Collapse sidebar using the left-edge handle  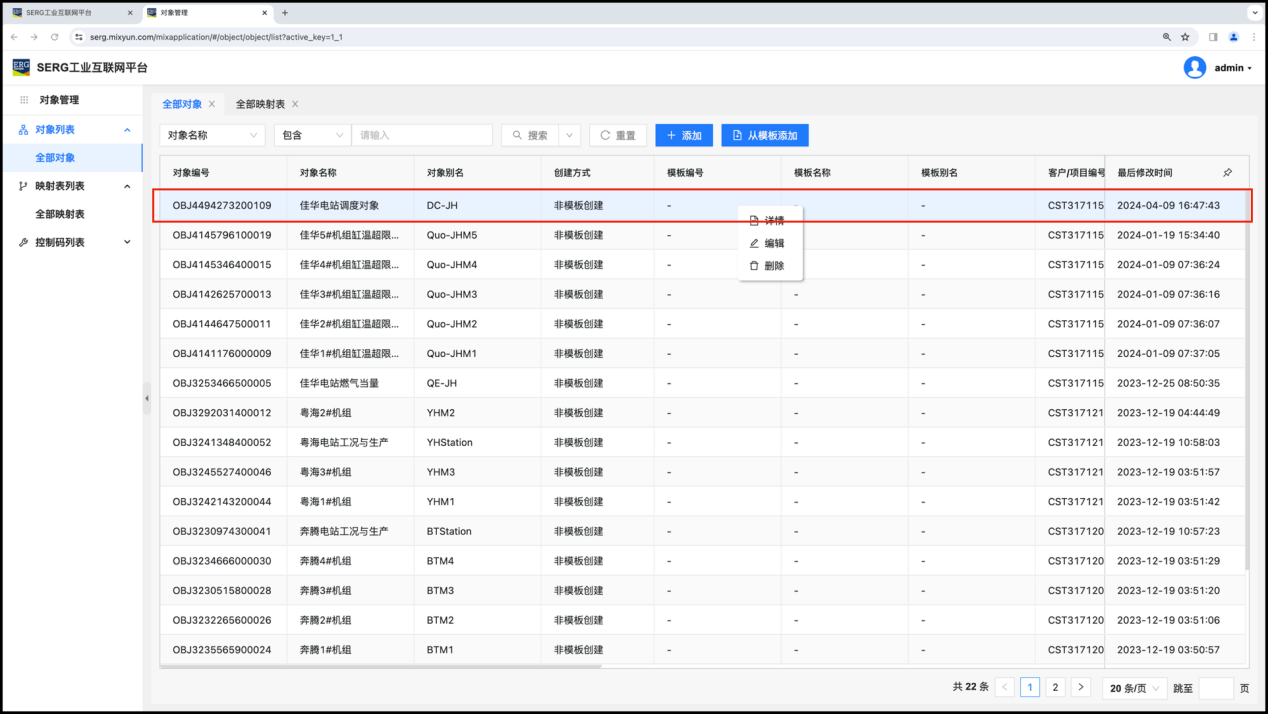click(146, 398)
